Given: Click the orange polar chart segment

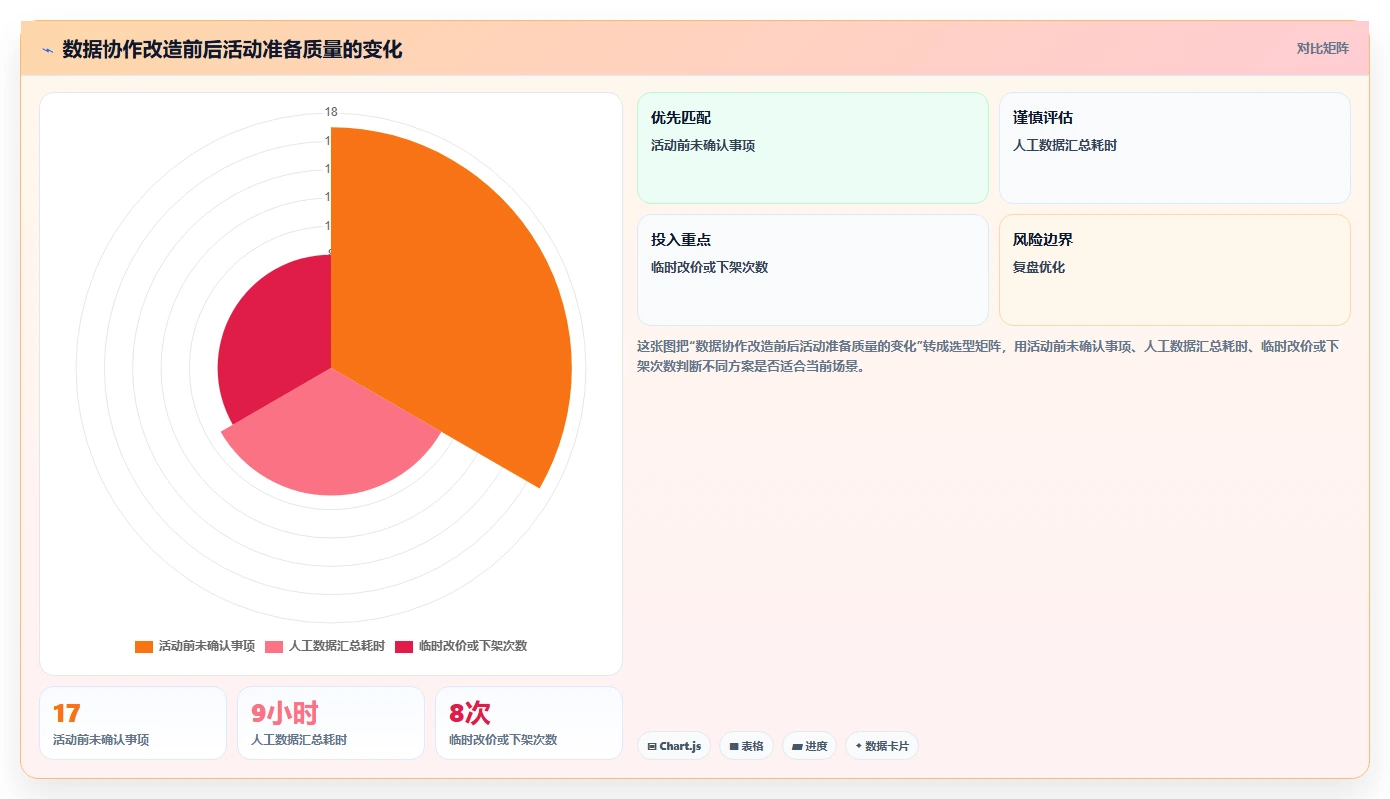Looking at the screenshot, I should point(450,310).
